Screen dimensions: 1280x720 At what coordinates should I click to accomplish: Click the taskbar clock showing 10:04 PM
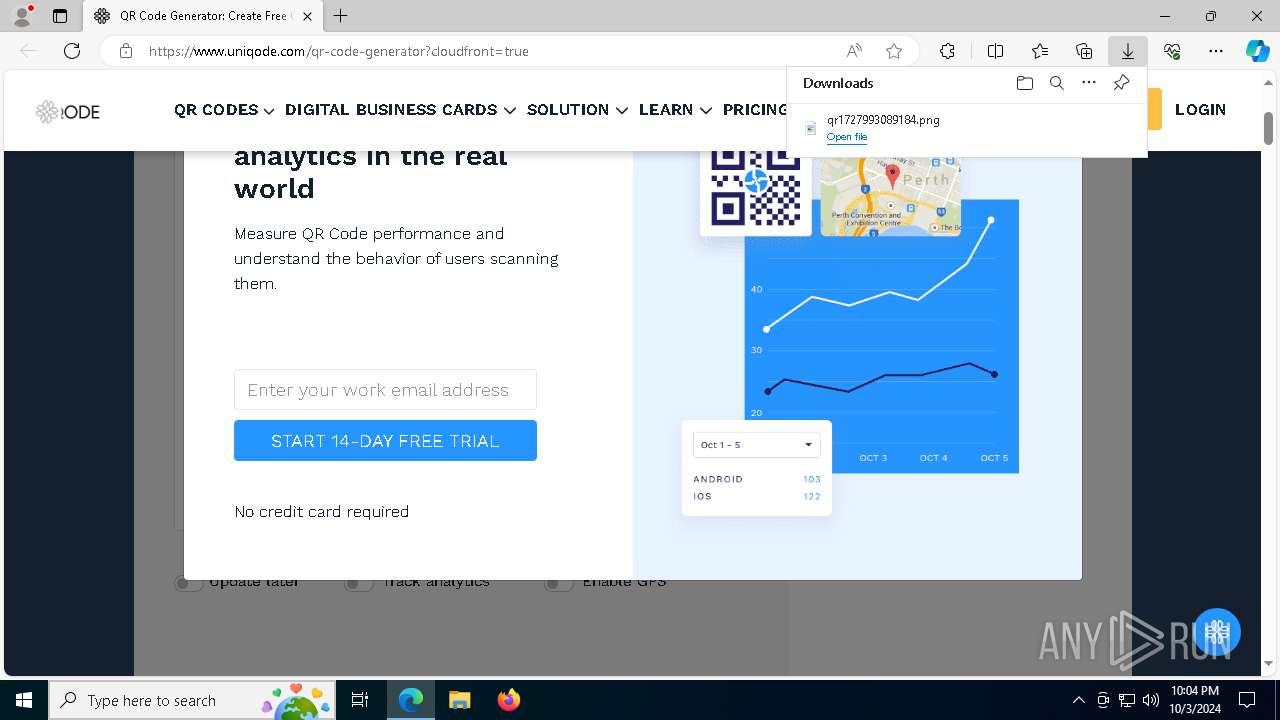(x=1195, y=700)
